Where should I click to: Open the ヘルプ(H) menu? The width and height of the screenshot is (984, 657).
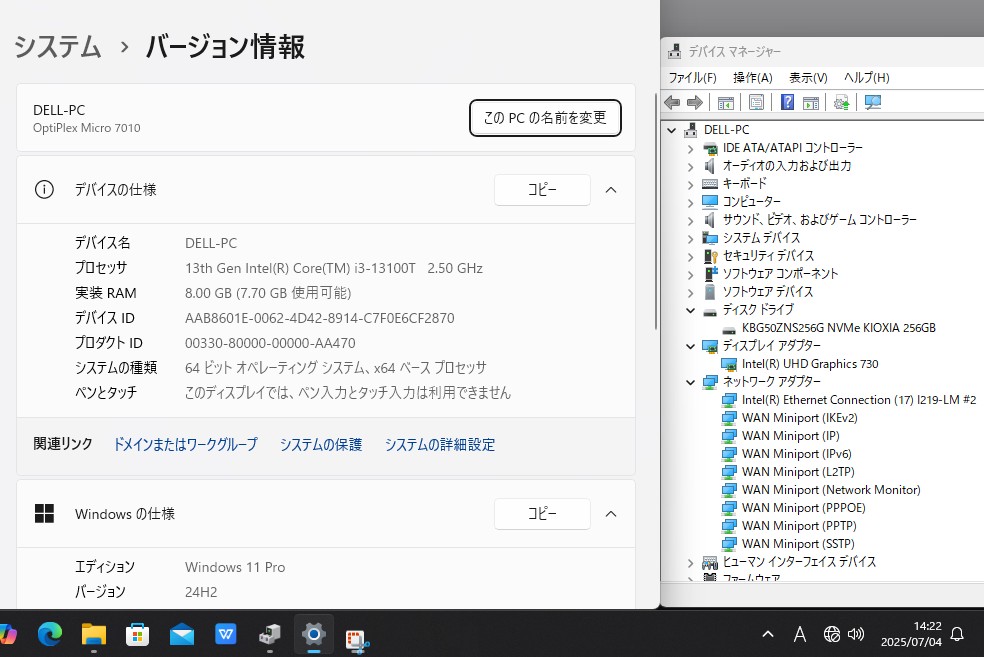click(x=867, y=77)
